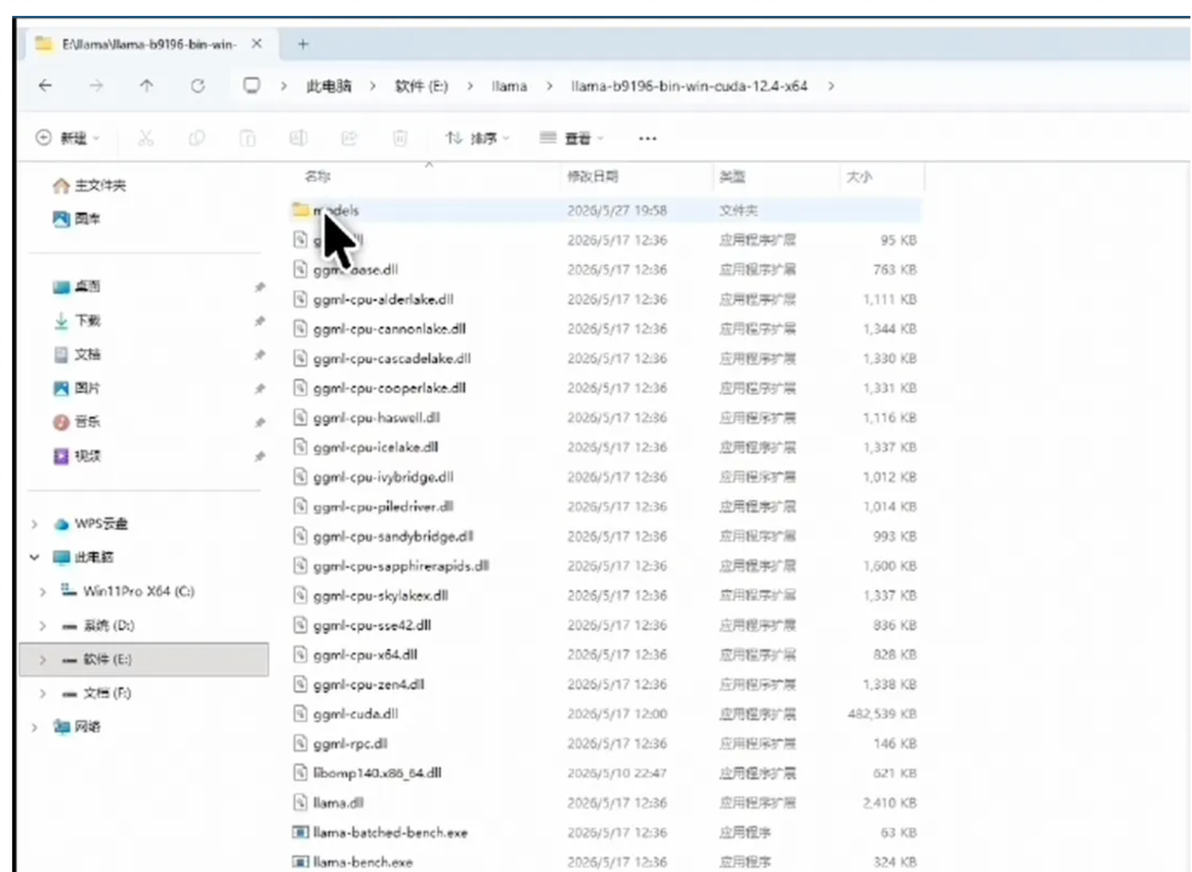Screen dimensions: 1192x872
Task: Open 下载 in quick access
Action: (87, 321)
